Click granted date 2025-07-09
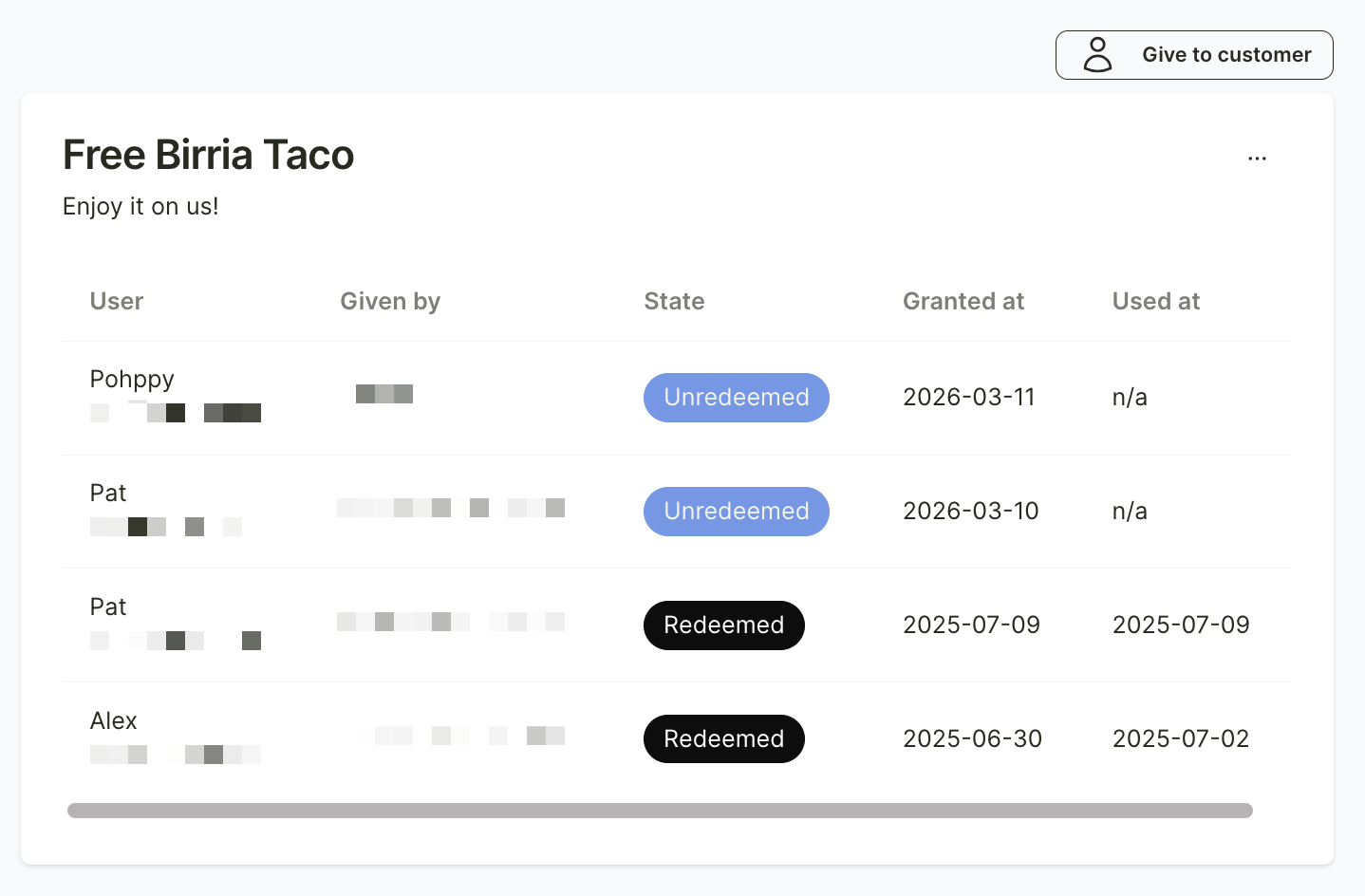 point(971,625)
